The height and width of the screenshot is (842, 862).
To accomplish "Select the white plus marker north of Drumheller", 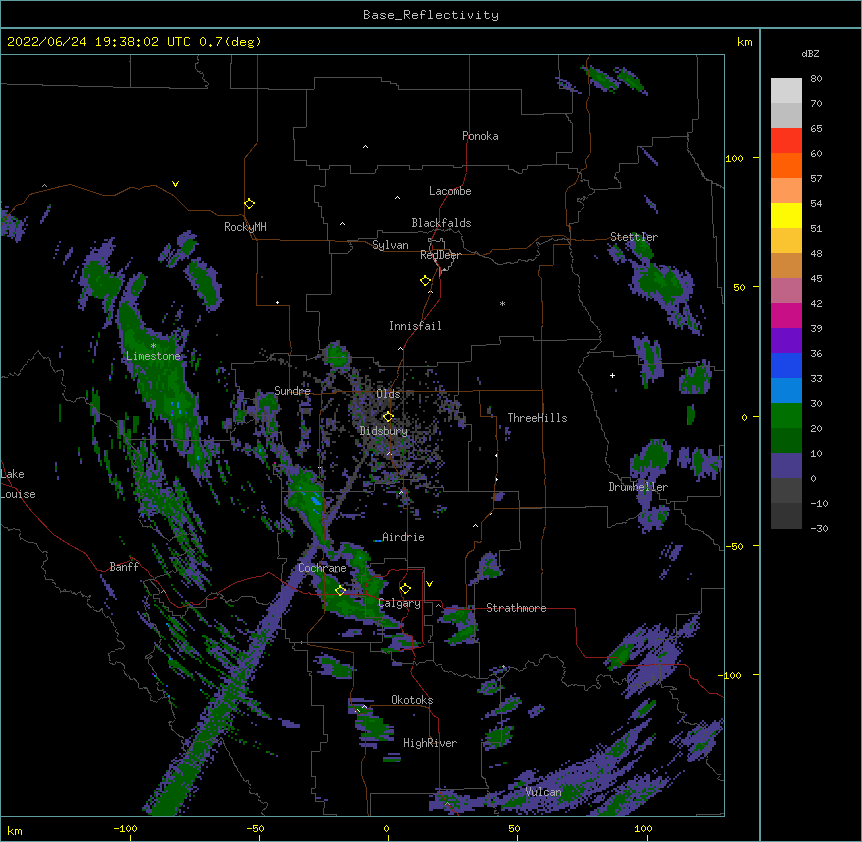I will (612, 375).
